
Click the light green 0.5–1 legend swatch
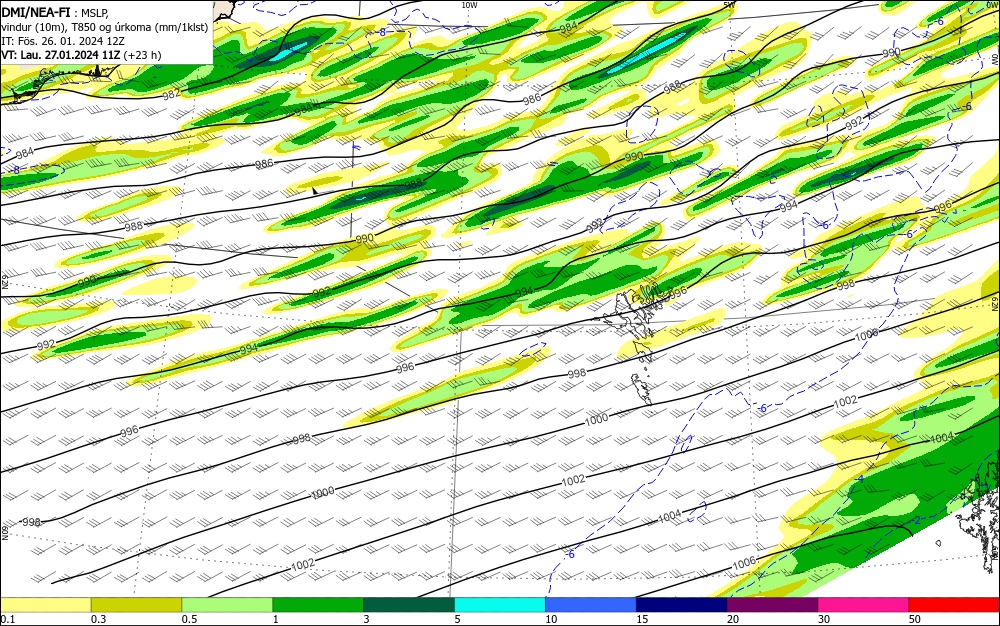[227, 605]
